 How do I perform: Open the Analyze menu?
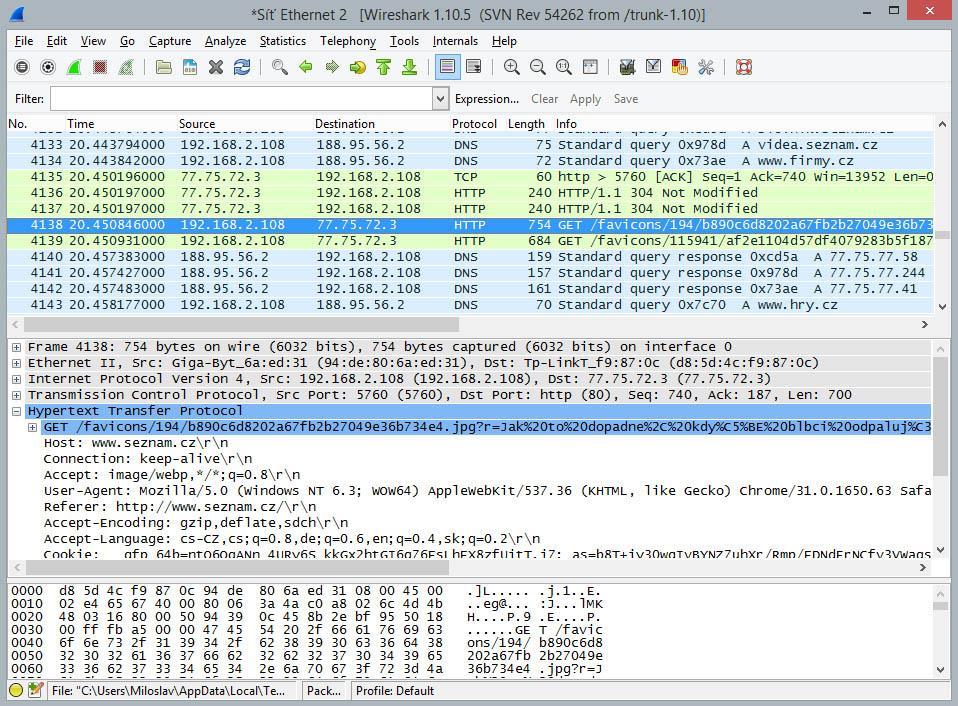point(225,41)
